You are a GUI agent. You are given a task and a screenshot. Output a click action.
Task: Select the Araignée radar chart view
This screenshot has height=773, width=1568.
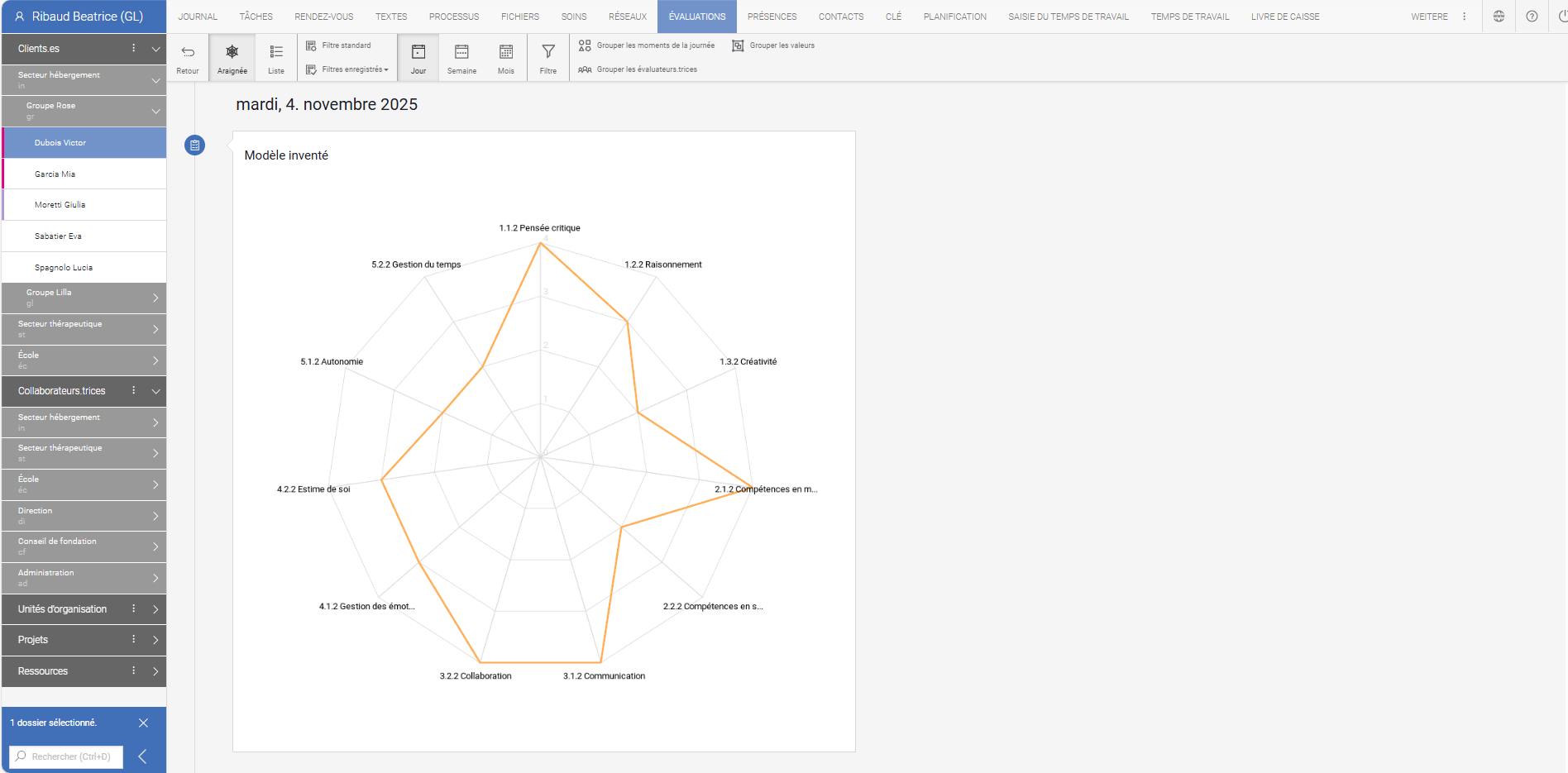pyautogui.click(x=232, y=56)
